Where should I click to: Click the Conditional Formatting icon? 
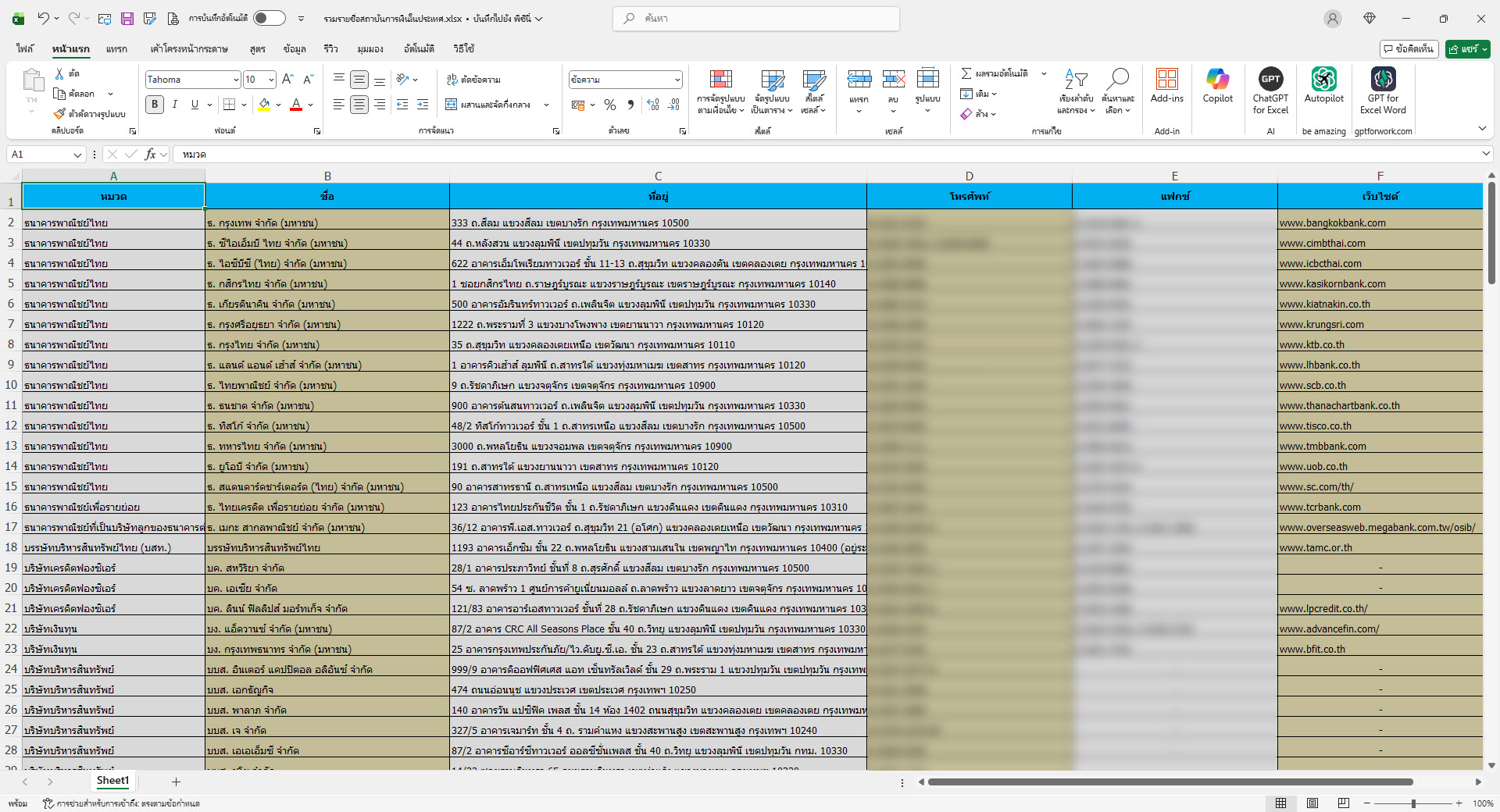pos(720,86)
